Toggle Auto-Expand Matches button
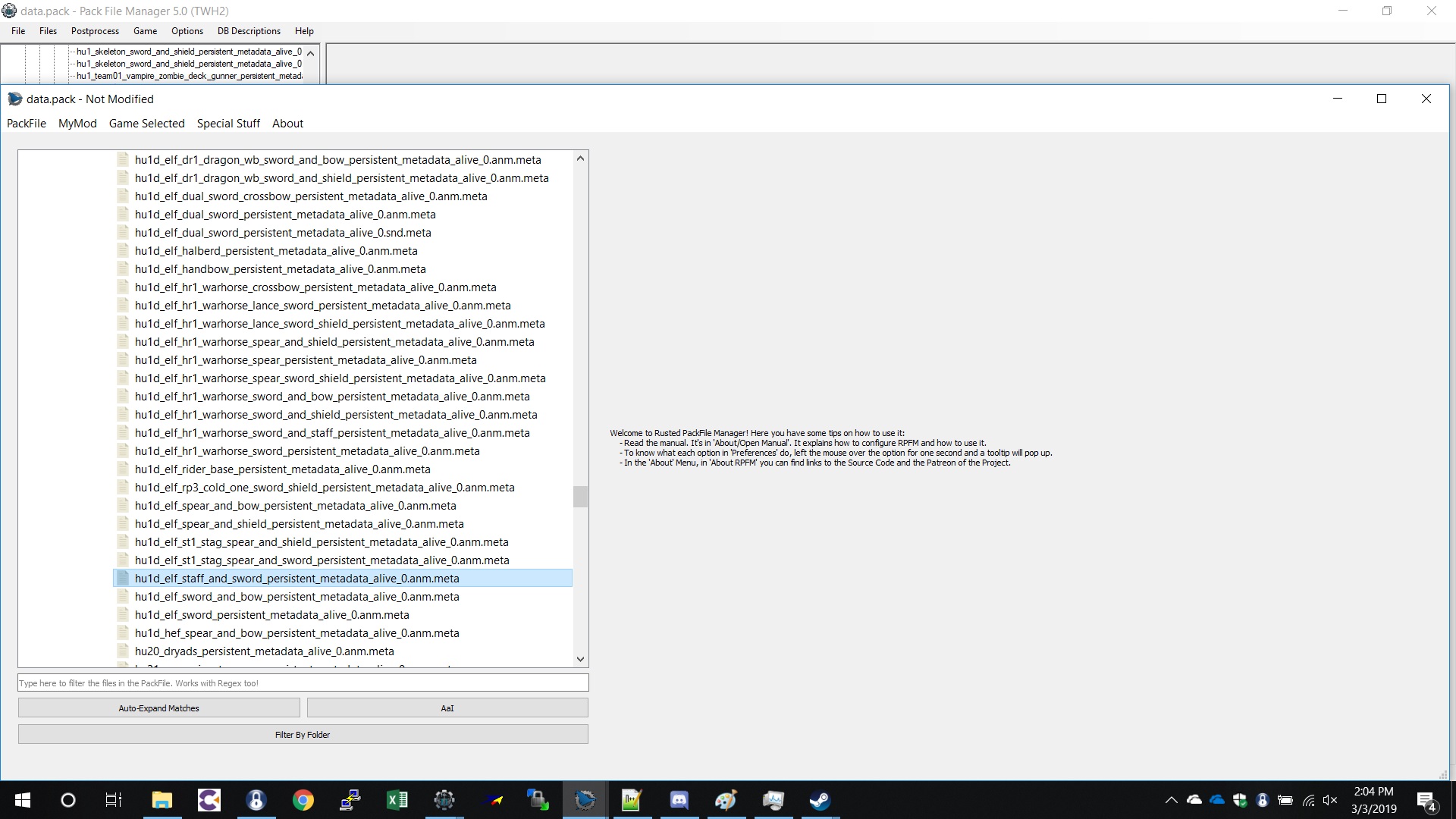The height and width of the screenshot is (819, 1456). (x=159, y=708)
